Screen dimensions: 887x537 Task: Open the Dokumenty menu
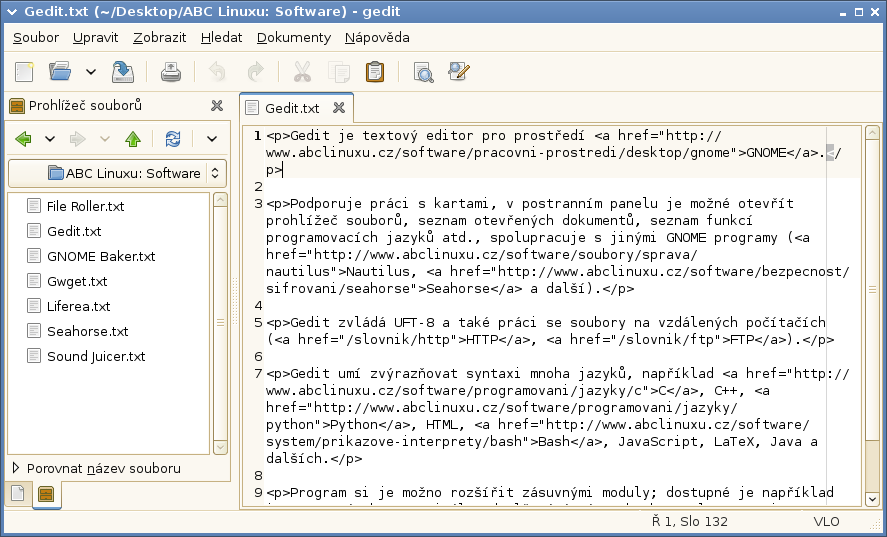(x=294, y=37)
